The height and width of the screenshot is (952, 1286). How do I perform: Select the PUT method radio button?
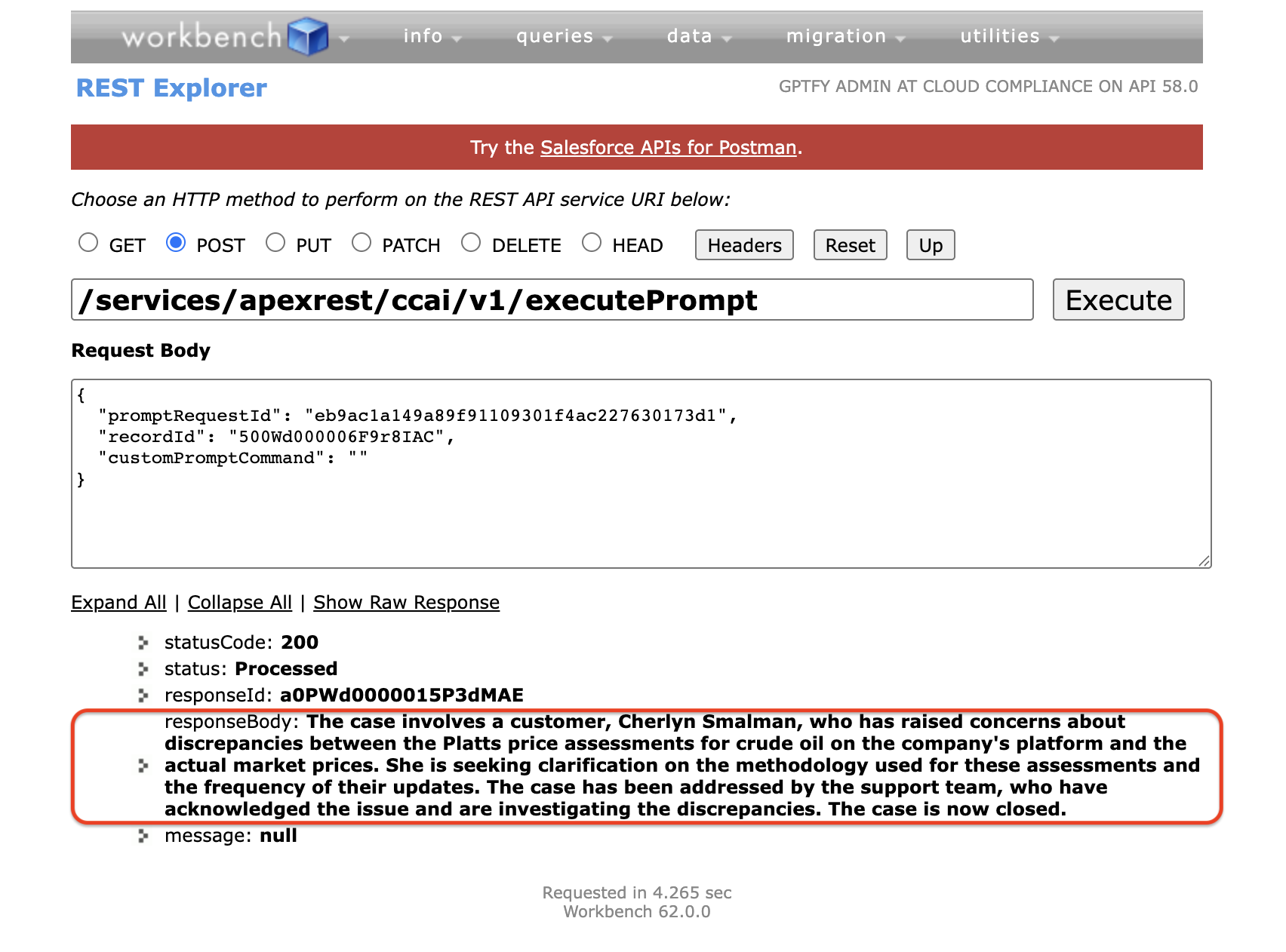pyautogui.click(x=275, y=243)
